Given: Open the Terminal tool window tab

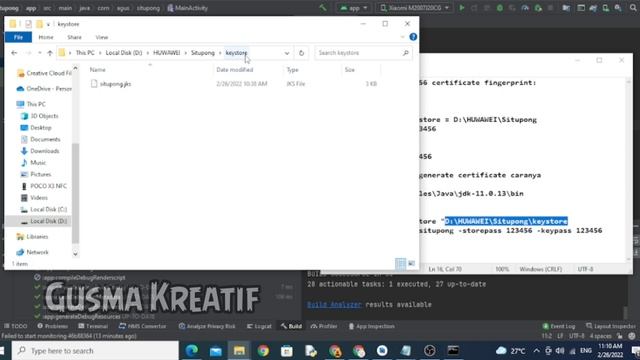Looking at the screenshot, I should point(93,326).
